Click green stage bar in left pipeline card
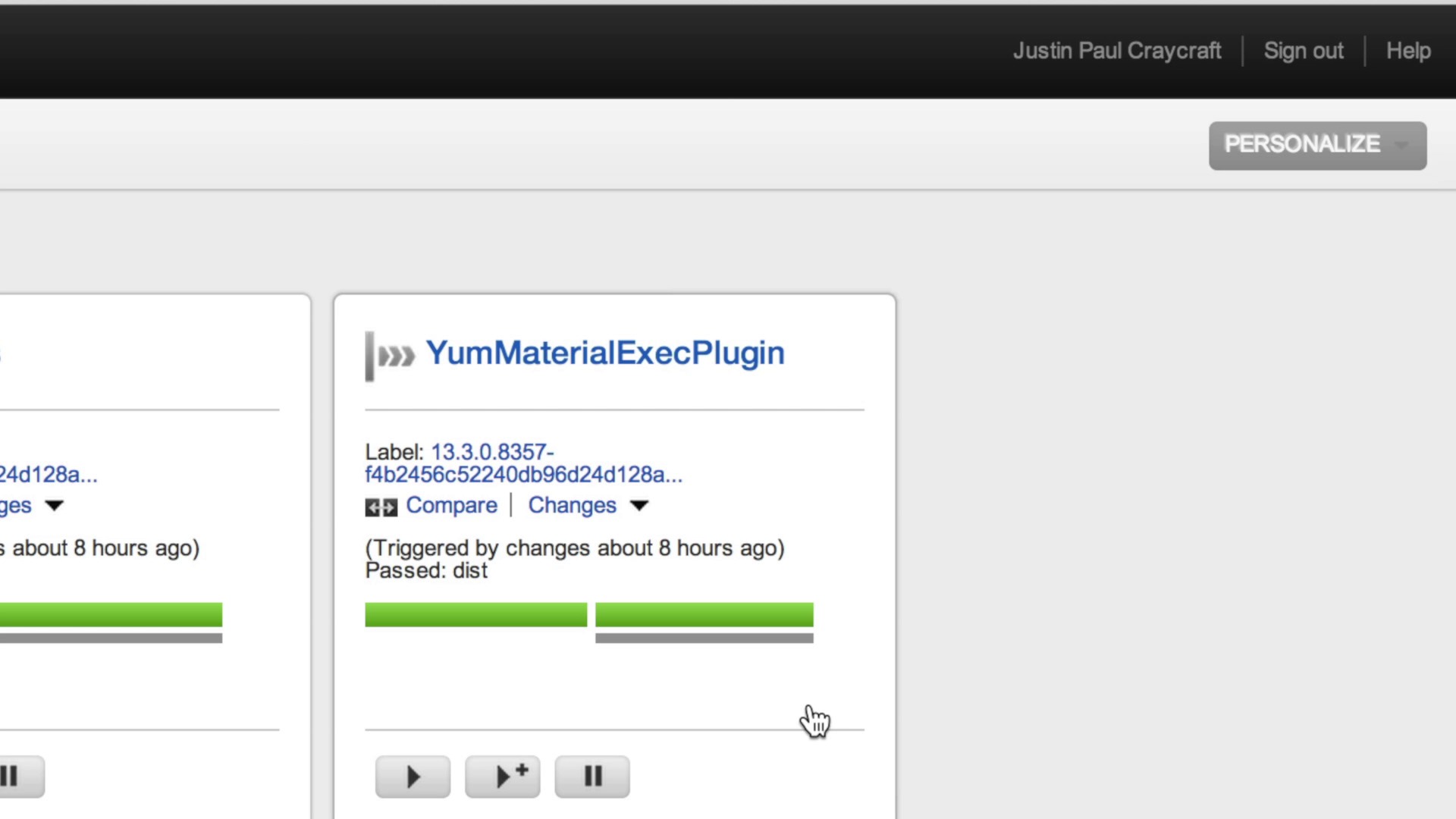The height and width of the screenshot is (819, 1456). pyautogui.click(x=111, y=614)
